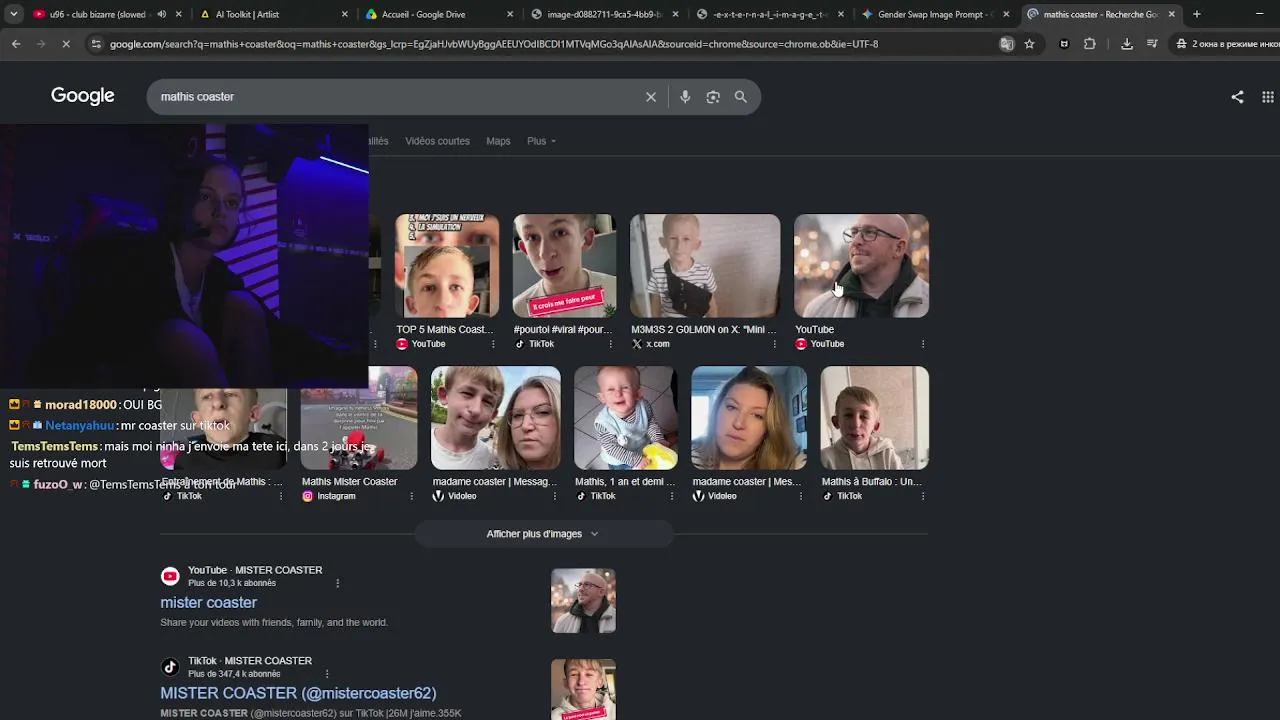Close the u96 club bizarre tab
Viewport: 1280px width, 720px height.
tap(179, 14)
